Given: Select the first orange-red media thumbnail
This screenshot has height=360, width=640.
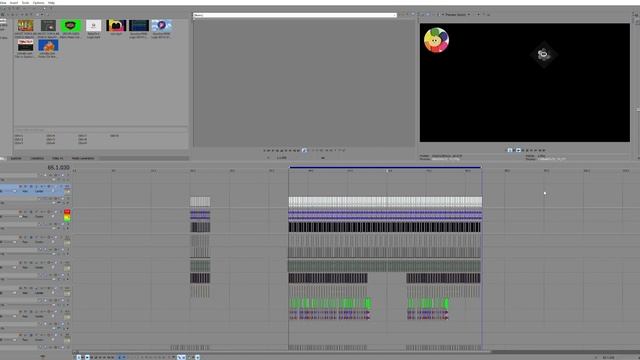Looking at the screenshot, I should pos(25,26).
